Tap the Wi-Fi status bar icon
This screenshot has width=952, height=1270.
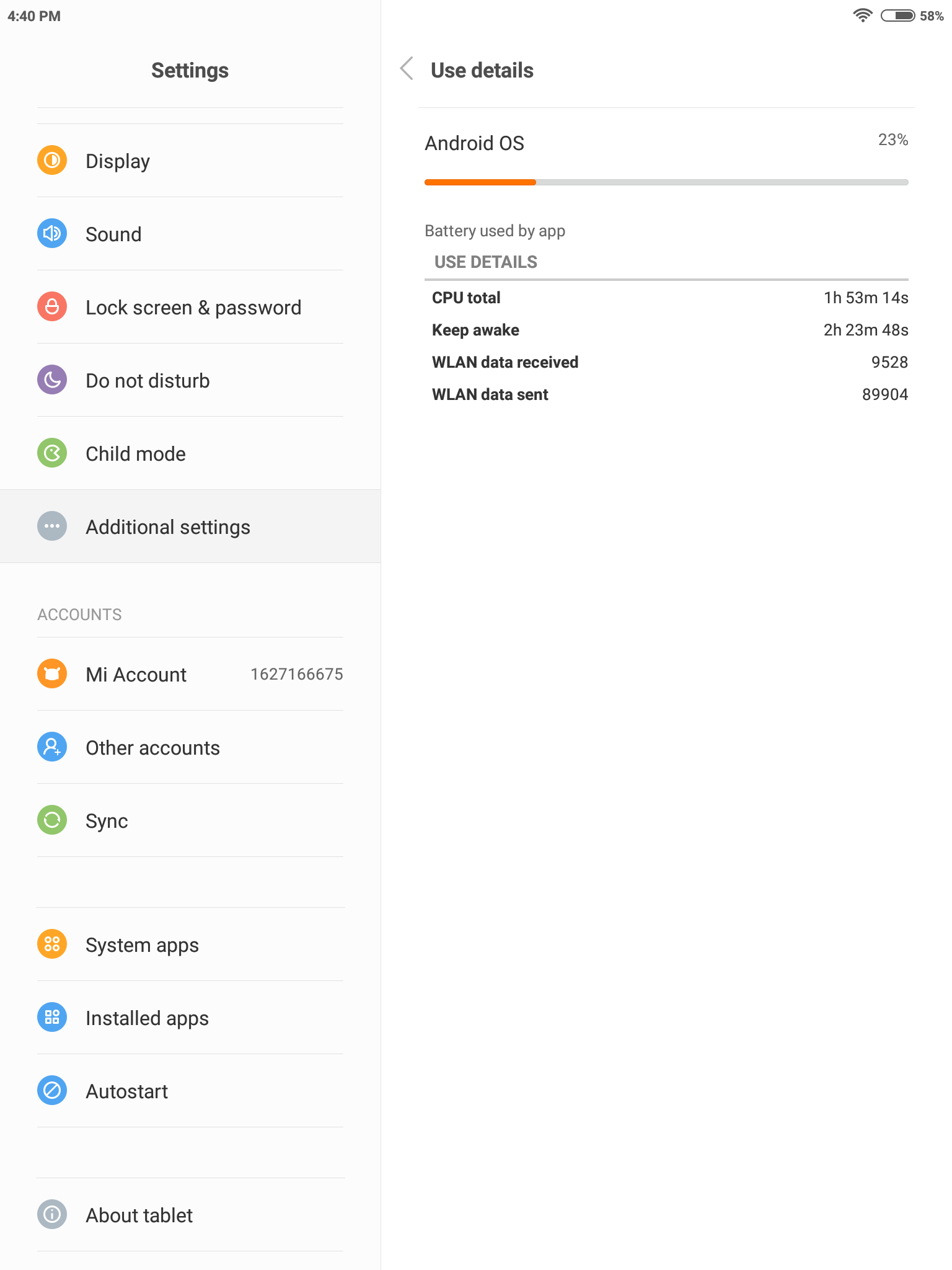862,16
